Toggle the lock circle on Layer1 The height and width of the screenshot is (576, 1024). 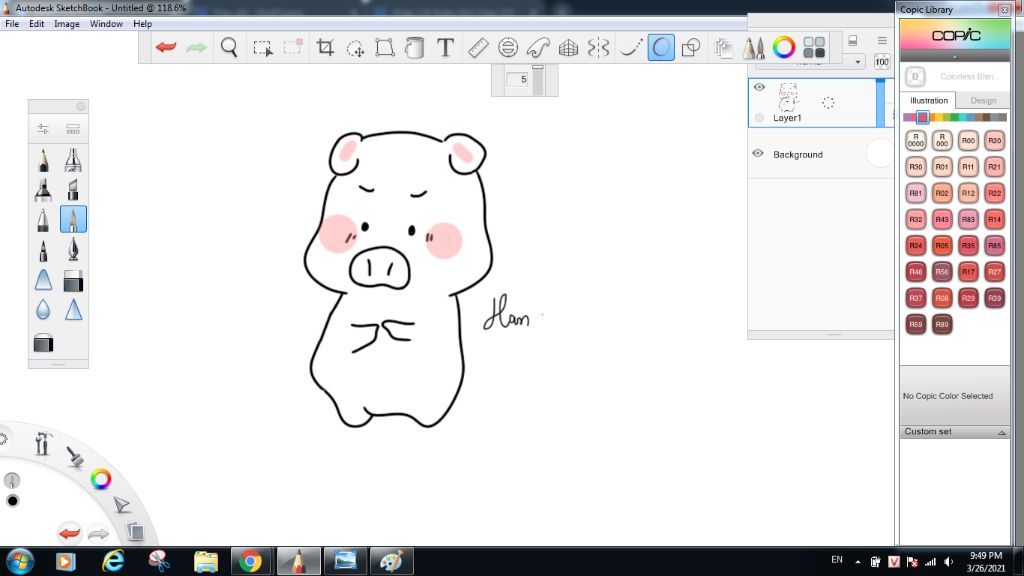[759, 118]
